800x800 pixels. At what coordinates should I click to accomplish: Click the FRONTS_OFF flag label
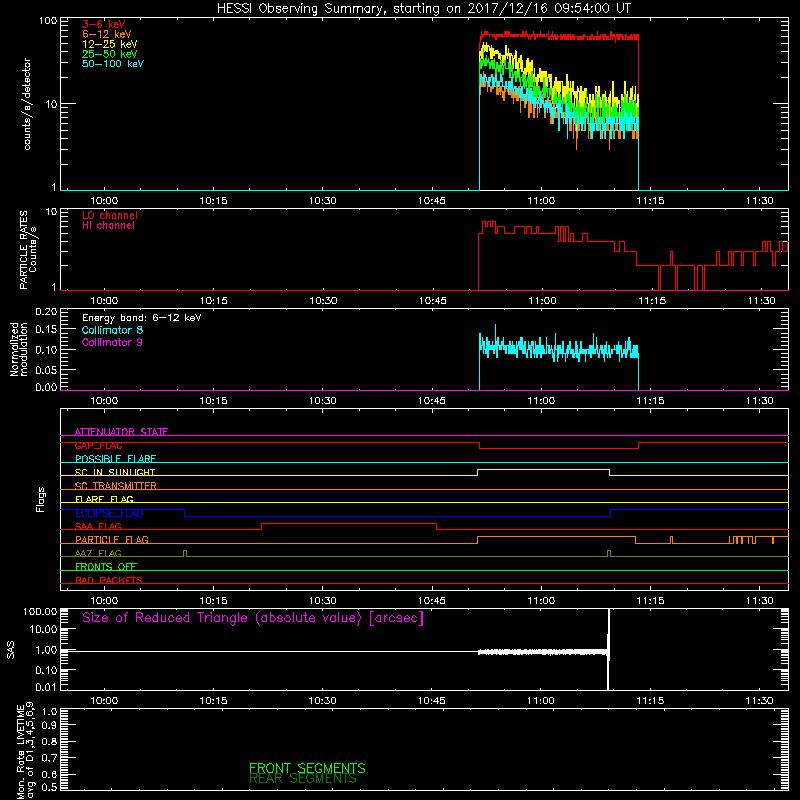[106, 566]
